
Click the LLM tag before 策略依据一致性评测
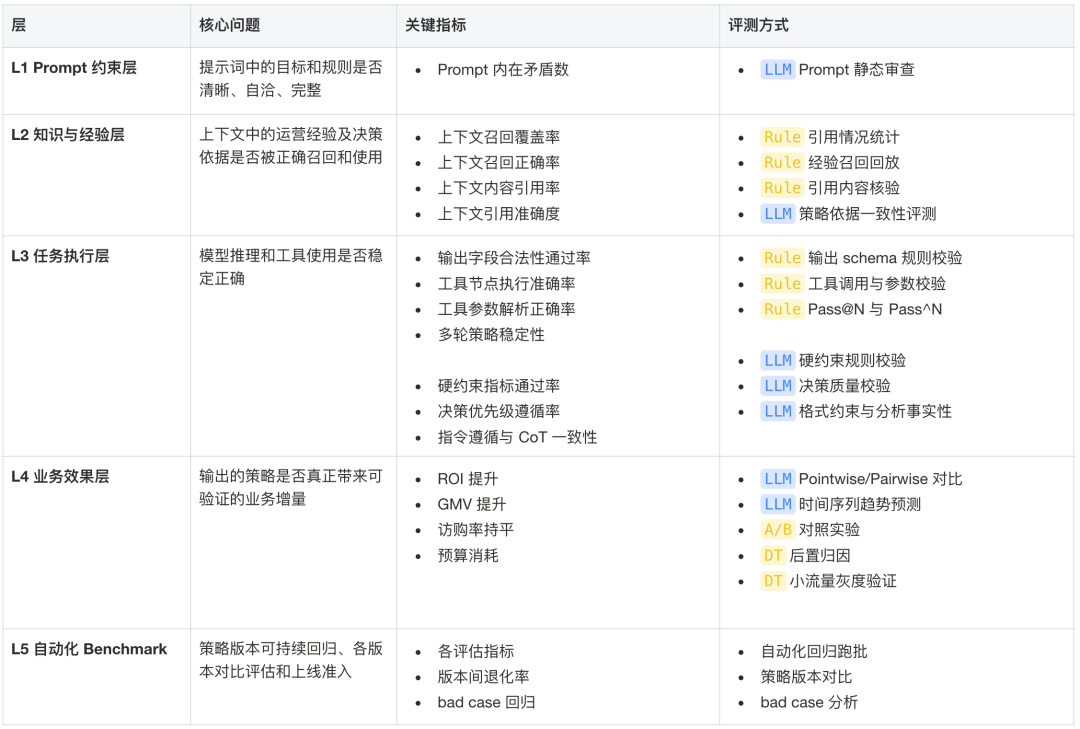pos(778,214)
